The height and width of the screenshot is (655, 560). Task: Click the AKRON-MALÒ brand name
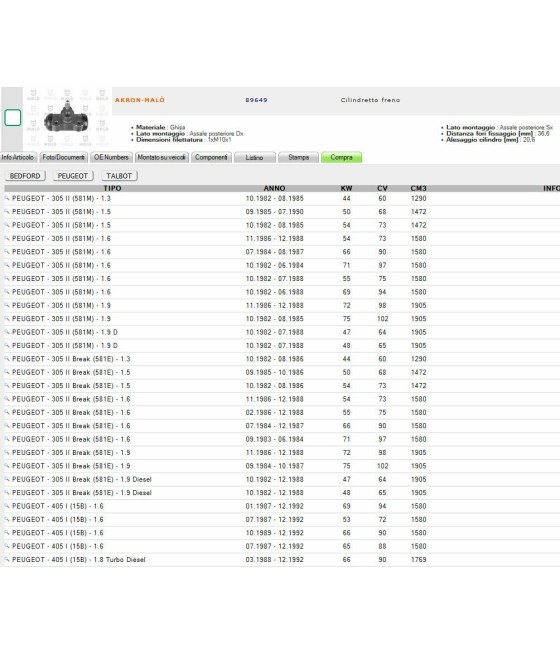point(140,100)
